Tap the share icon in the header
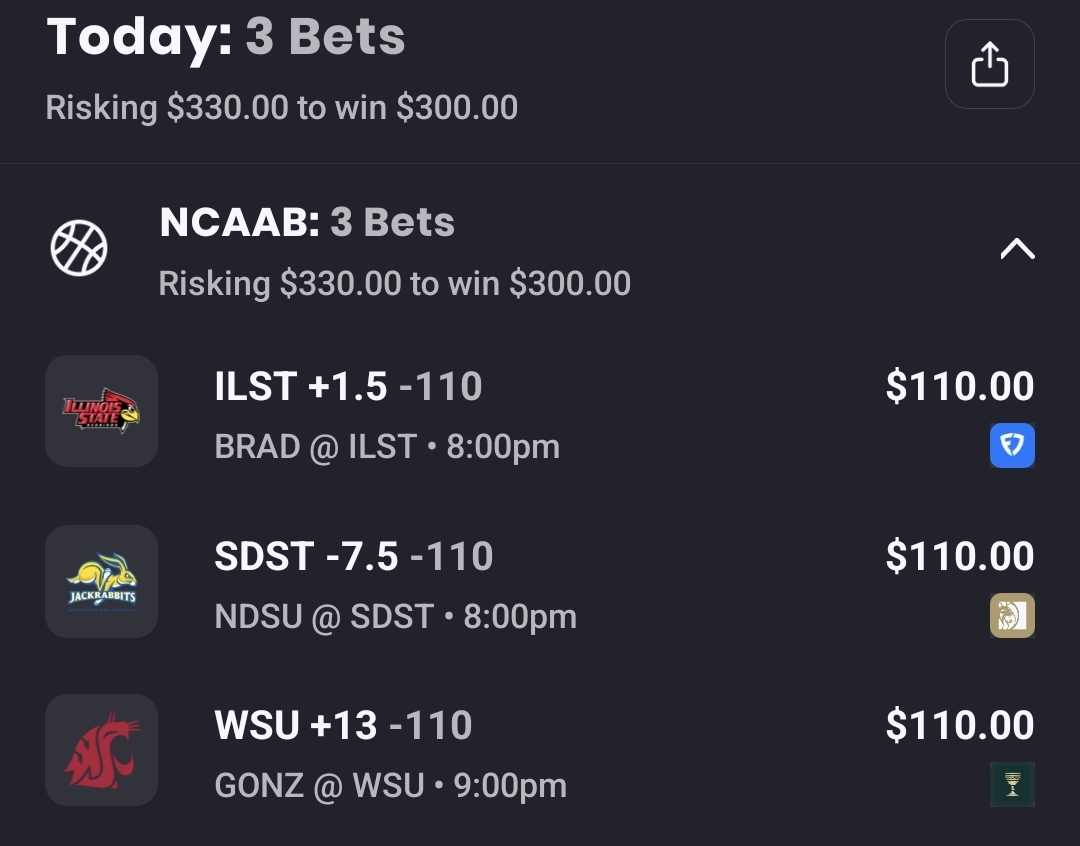Viewport: 1080px width, 846px height. point(989,64)
